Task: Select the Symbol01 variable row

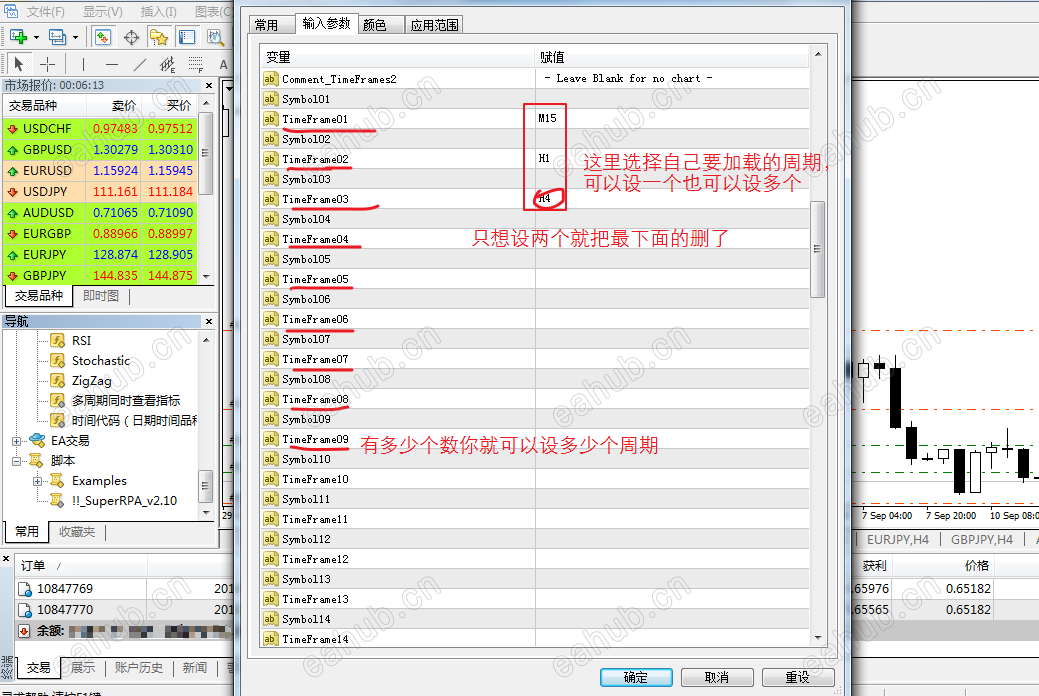Action: tap(534, 99)
